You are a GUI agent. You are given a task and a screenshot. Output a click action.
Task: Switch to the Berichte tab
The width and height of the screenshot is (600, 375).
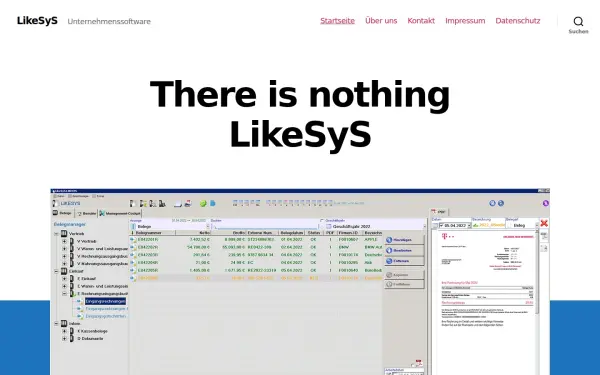pyautogui.click(x=86, y=214)
